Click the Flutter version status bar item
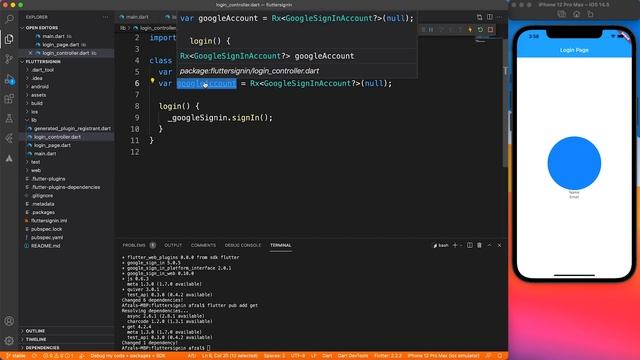 (388, 356)
